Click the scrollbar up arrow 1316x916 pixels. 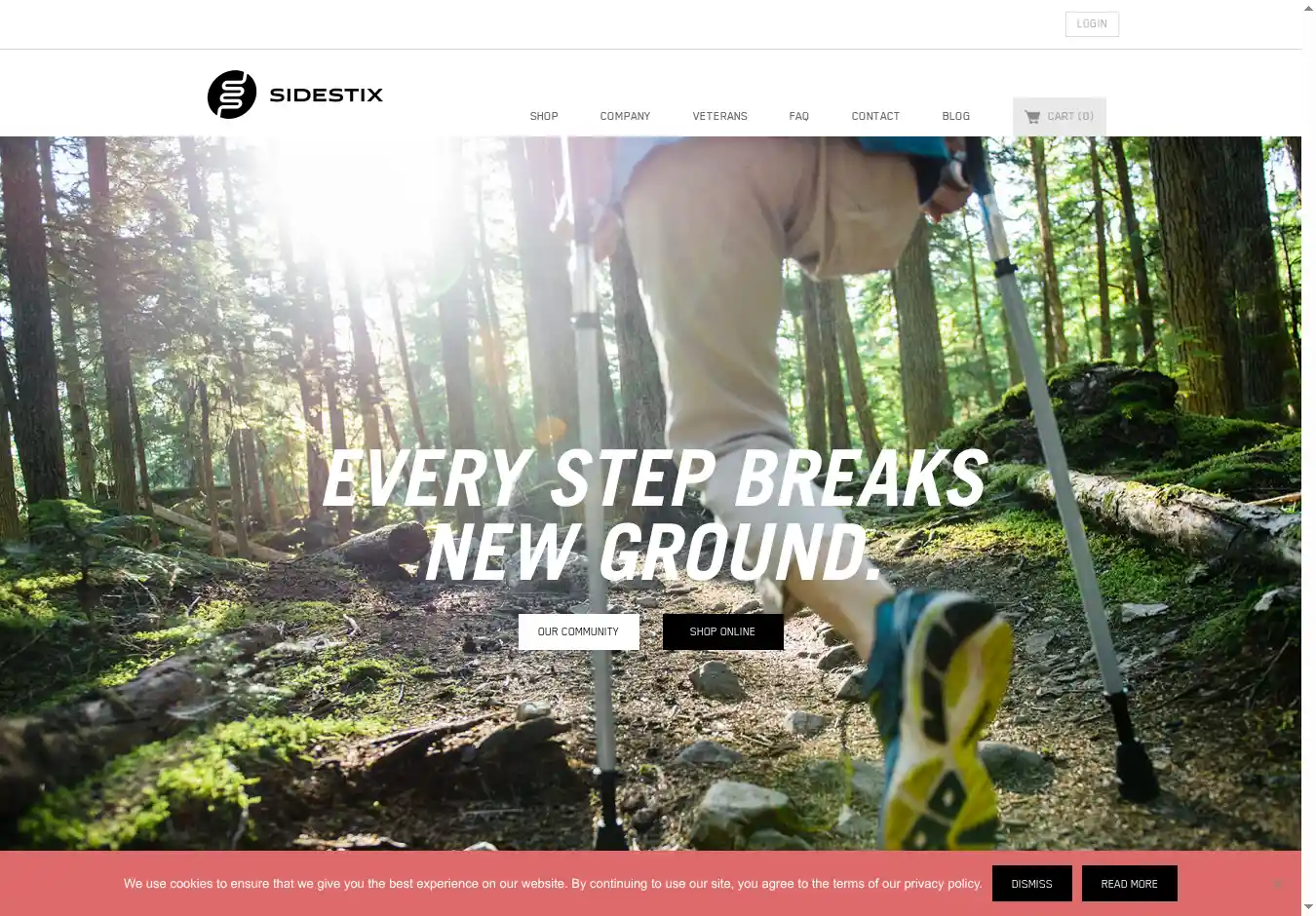[x=1308, y=8]
